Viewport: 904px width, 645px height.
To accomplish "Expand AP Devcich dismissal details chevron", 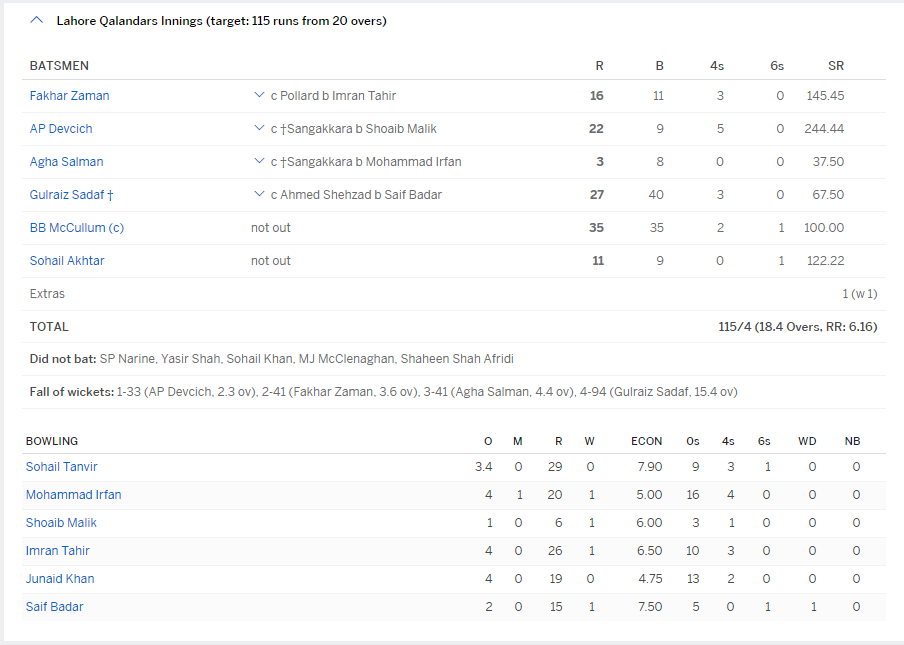I will [x=259, y=129].
